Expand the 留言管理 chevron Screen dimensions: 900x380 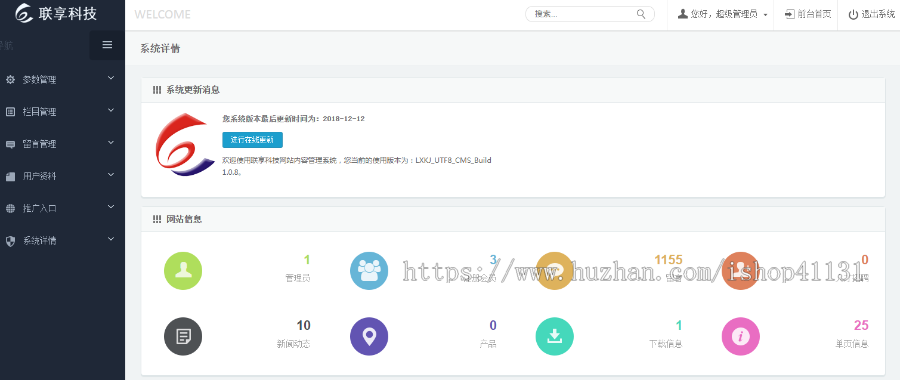[x=111, y=142]
